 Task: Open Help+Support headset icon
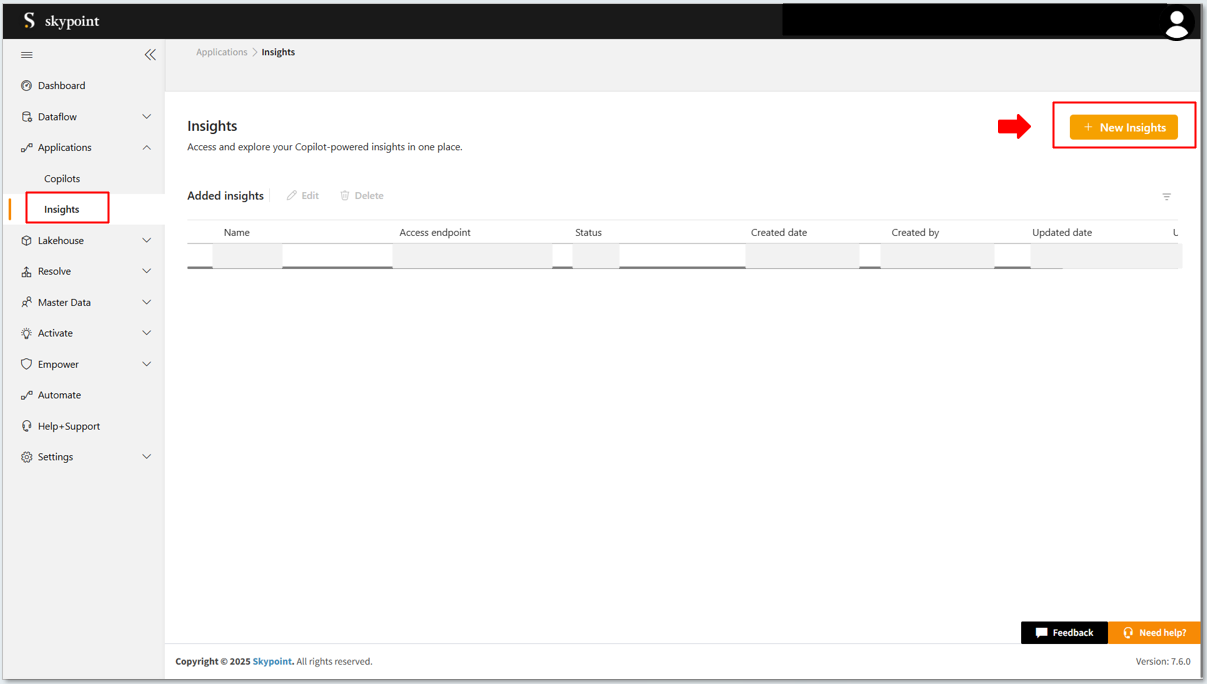click(x=27, y=426)
